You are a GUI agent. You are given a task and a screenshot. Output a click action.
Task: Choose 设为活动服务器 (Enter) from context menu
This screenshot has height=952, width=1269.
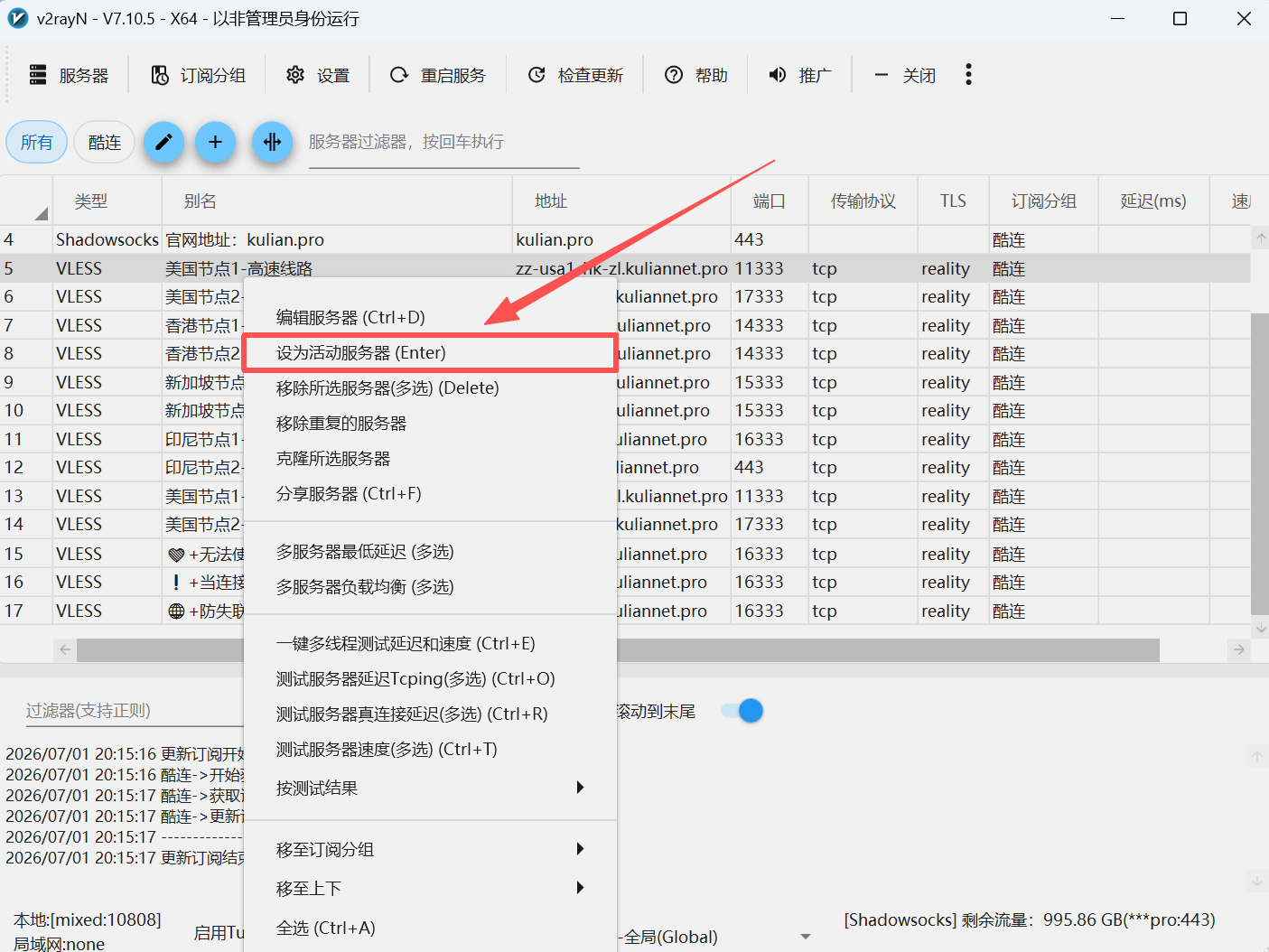(x=430, y=352)
